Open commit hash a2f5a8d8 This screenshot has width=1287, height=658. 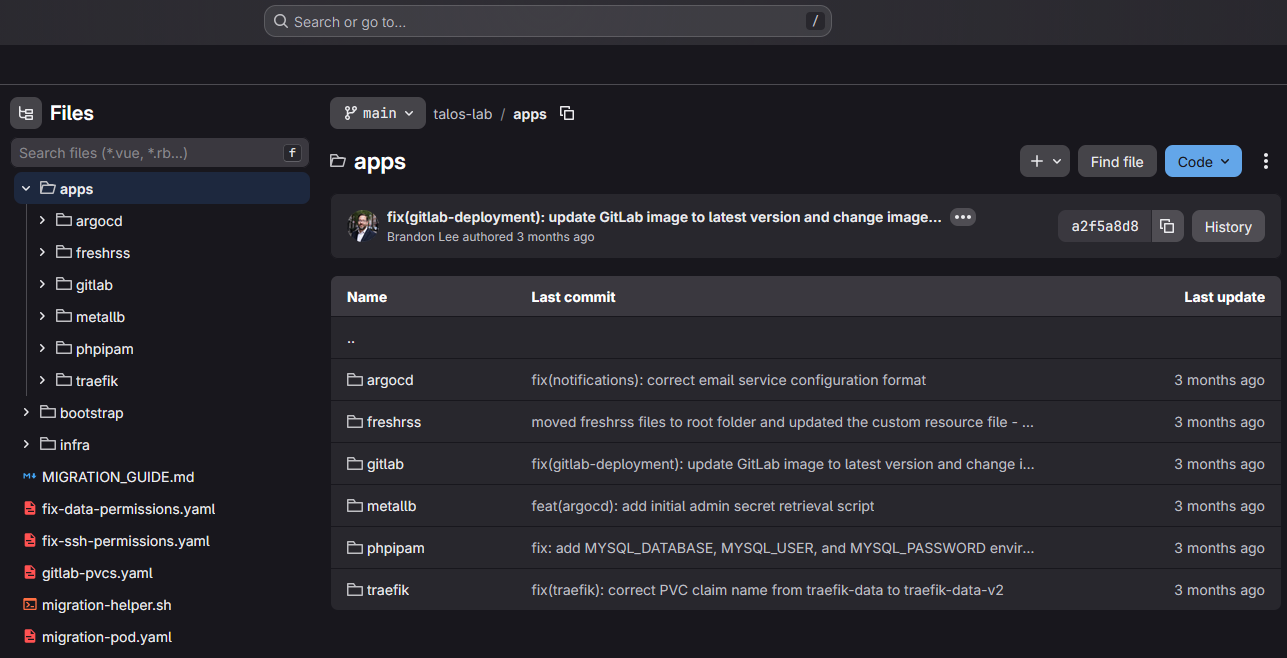(1105, 226)
